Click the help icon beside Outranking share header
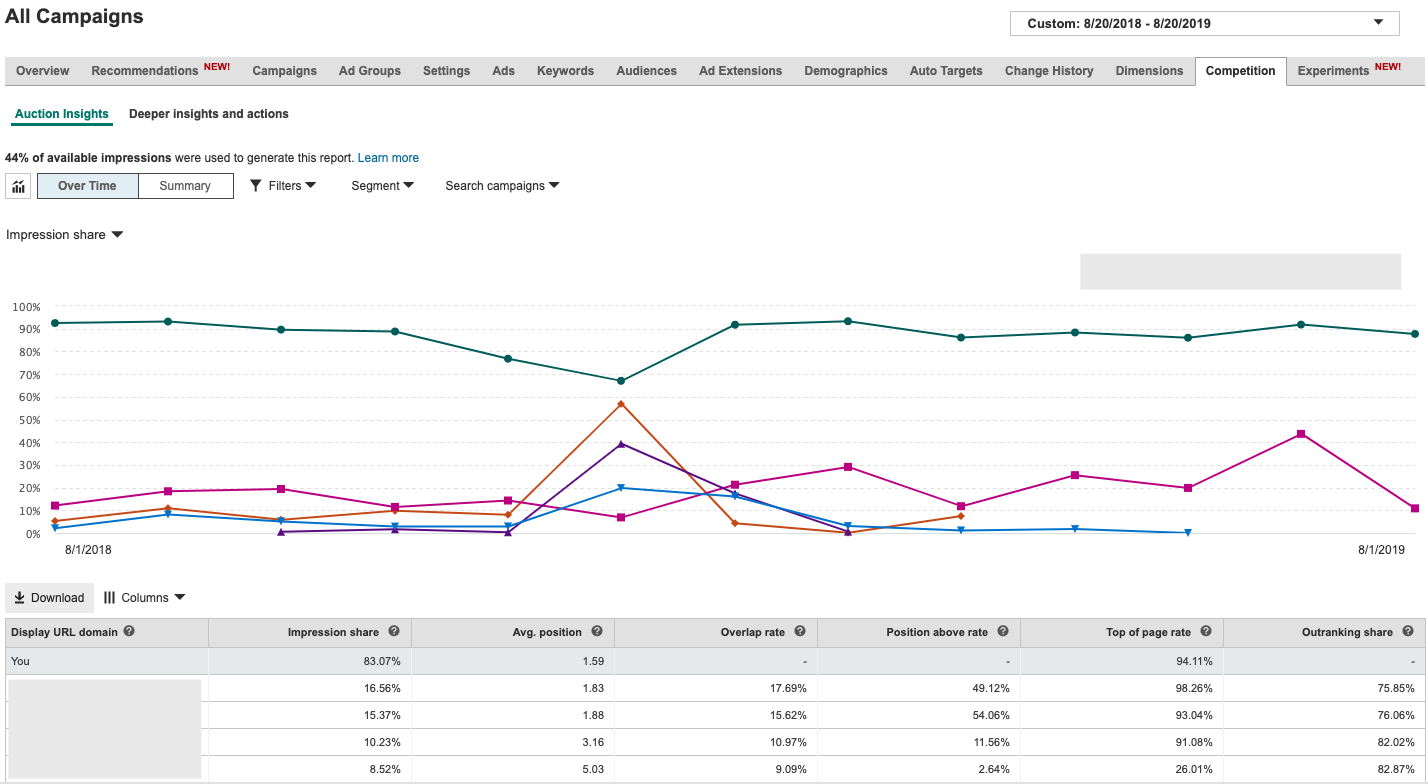Screen dimensions: 1428x784 pyautogui.click(x=1408, y=632)
